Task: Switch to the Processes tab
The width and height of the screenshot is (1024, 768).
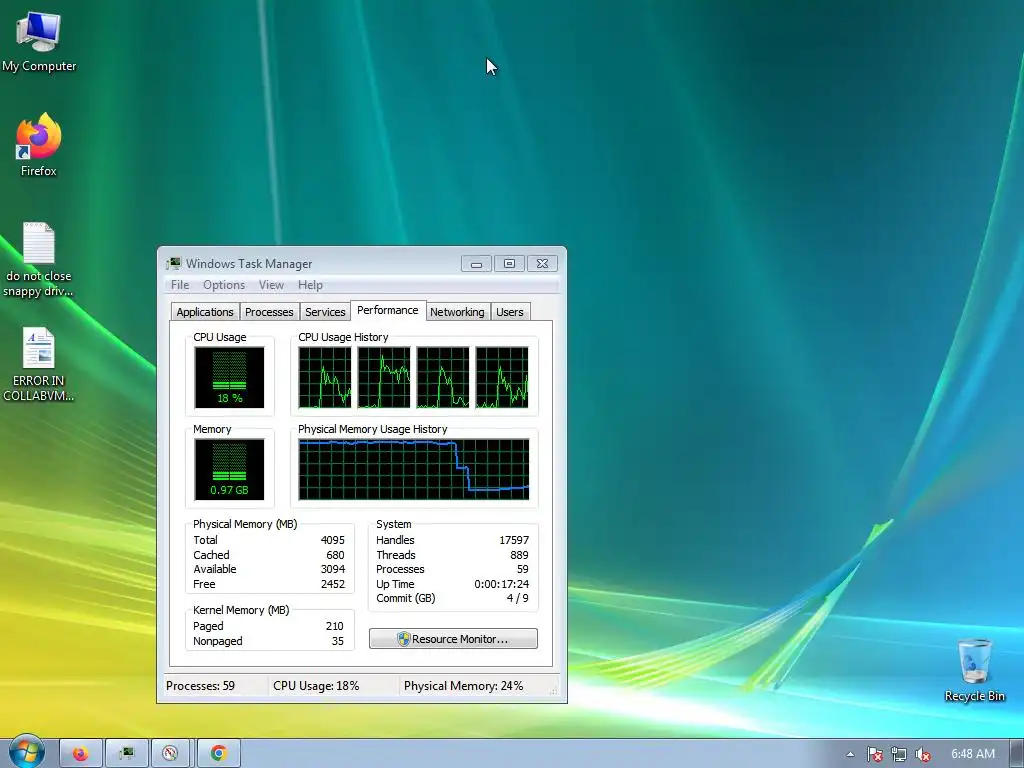Action: click(269, 312)
